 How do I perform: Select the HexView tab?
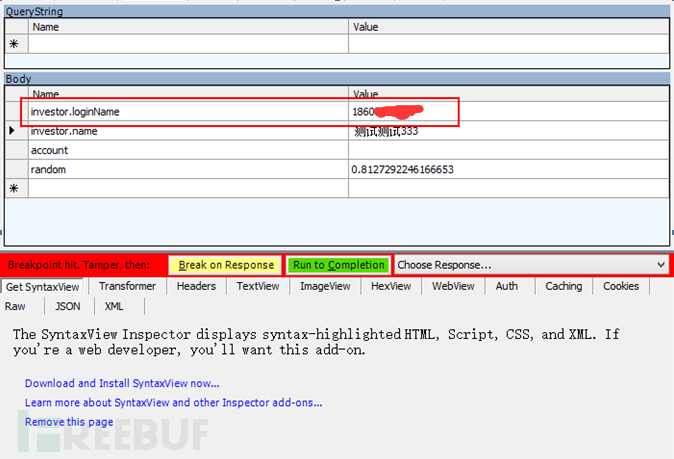(391, 286)
